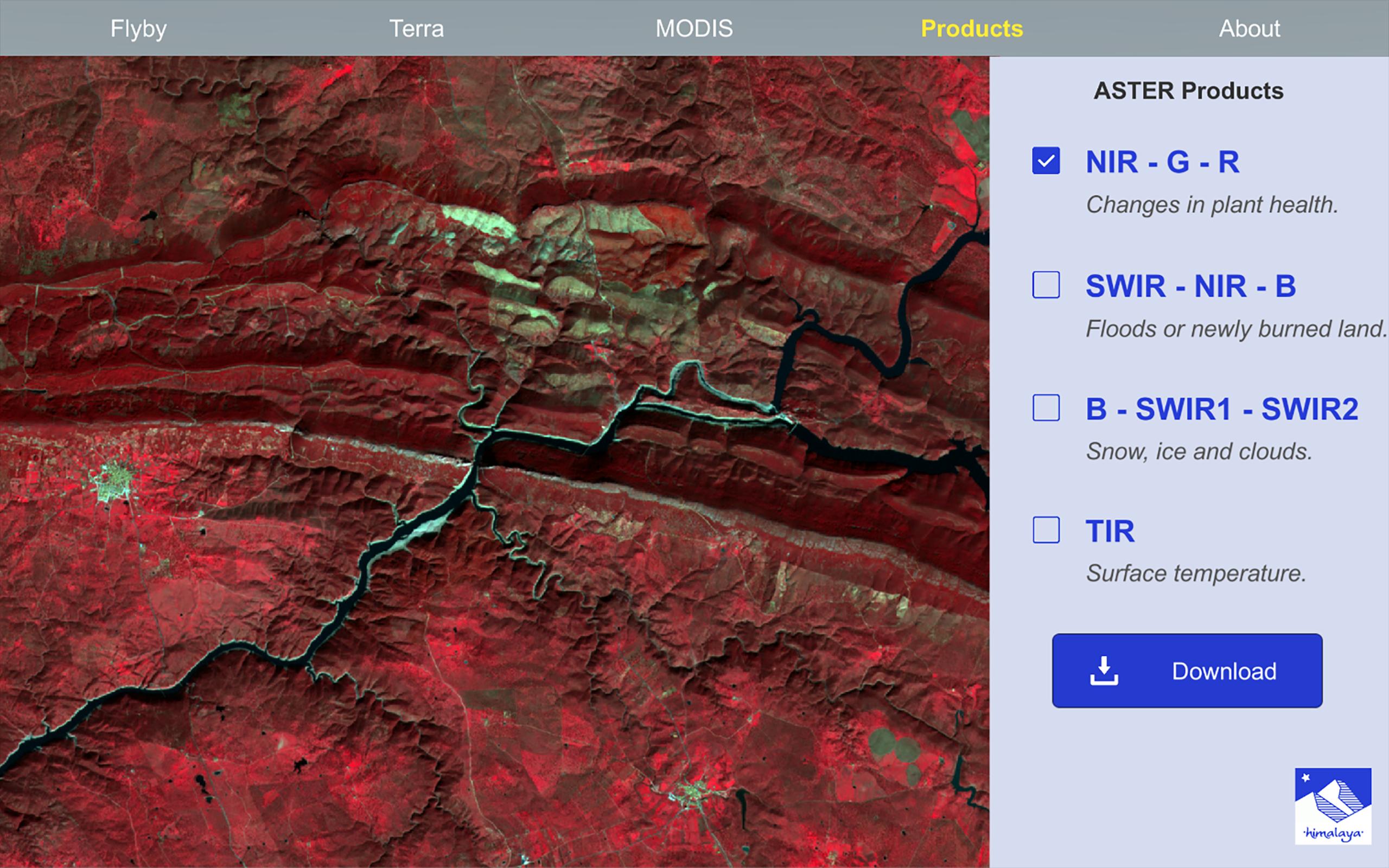Click 'Surface temperature.' description
Image resolution: width=1389 pixels, height=868 pixels.
[x=1196, y=573]
